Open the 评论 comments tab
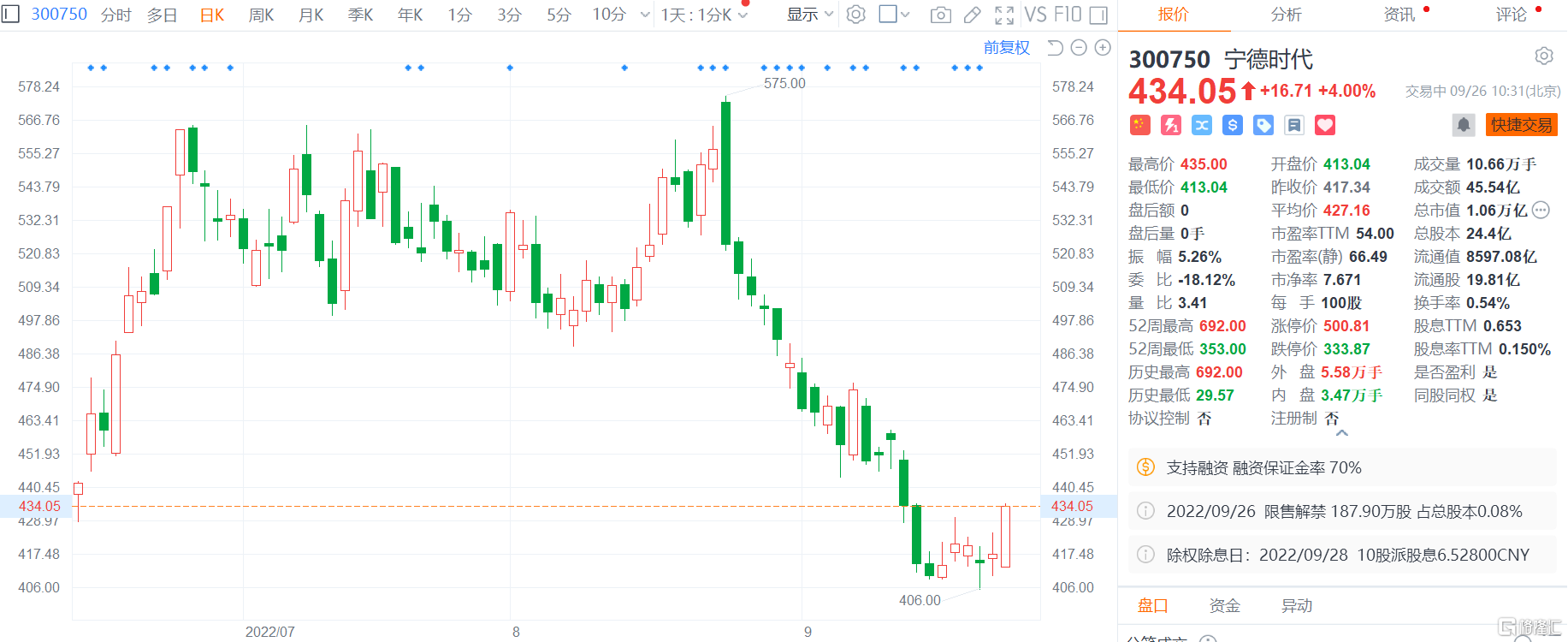 (1512, 15)
